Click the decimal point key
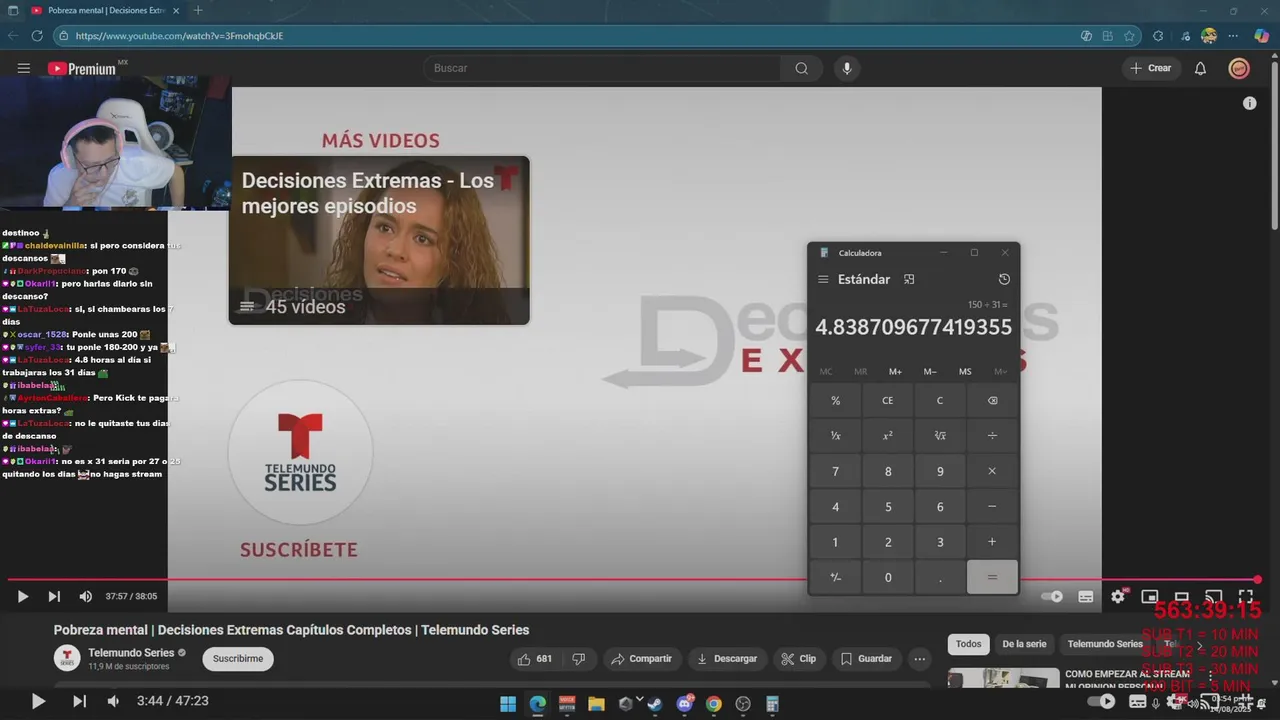Image resolution: width=1280 pixels, height=720 pixels. point(939,577)
